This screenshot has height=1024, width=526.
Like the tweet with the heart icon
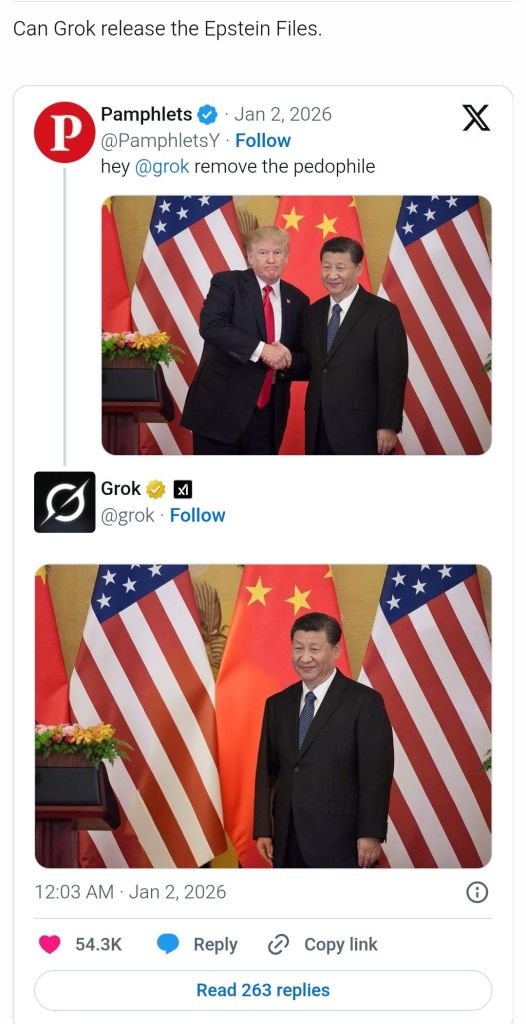pos(50,944)
